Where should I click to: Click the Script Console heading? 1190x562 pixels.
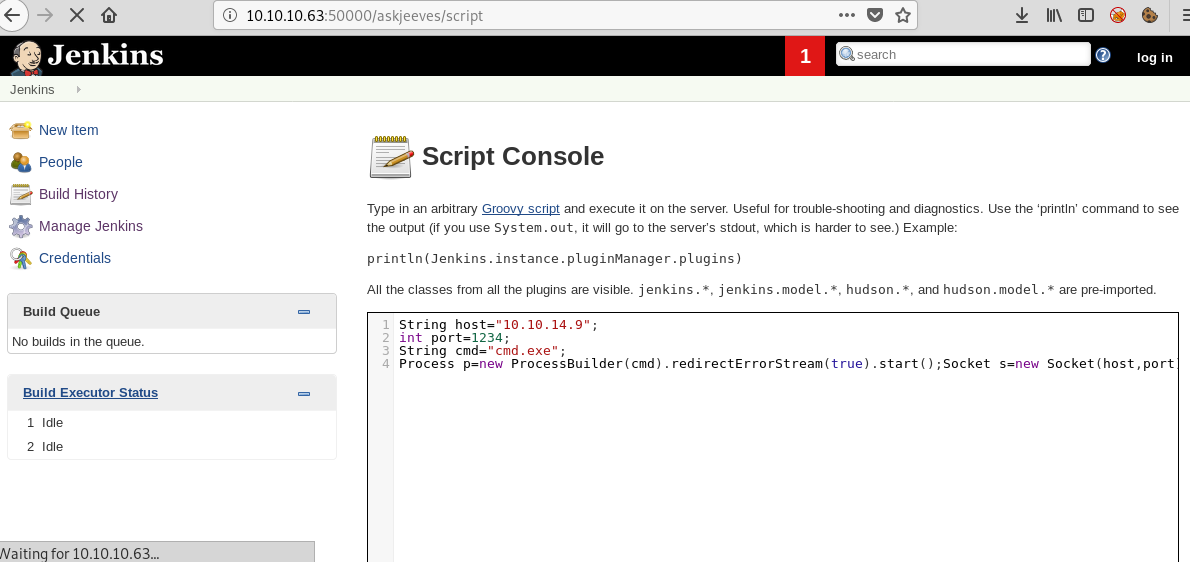coord(513,156)
